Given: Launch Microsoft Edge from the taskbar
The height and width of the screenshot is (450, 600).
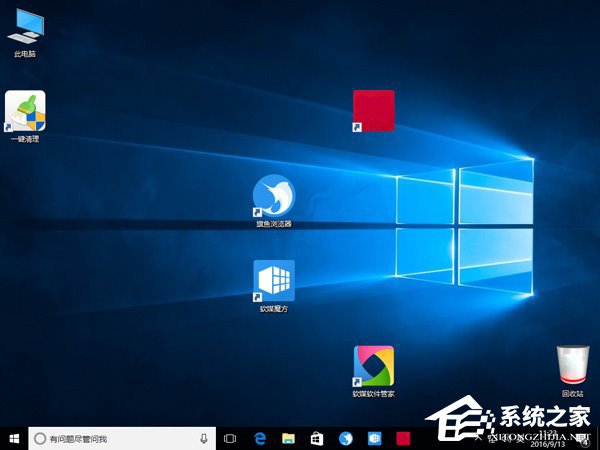Looking at the screenshot, I should click(260, 439).
